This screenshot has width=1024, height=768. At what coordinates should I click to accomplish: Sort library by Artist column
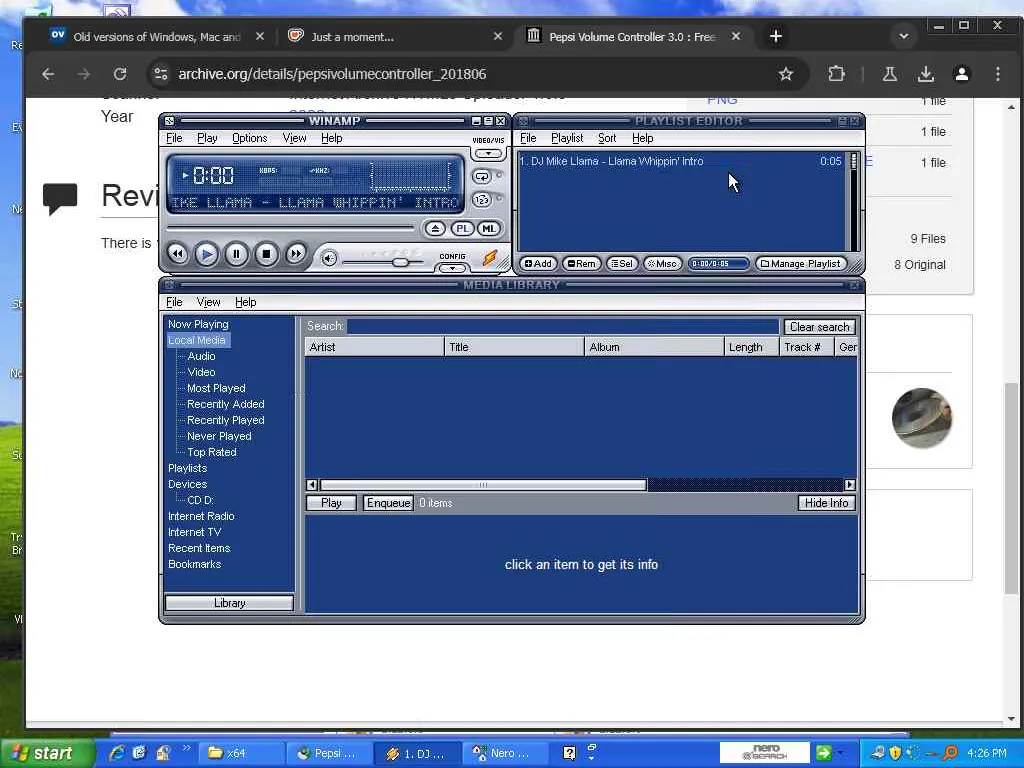pos(374,347)
